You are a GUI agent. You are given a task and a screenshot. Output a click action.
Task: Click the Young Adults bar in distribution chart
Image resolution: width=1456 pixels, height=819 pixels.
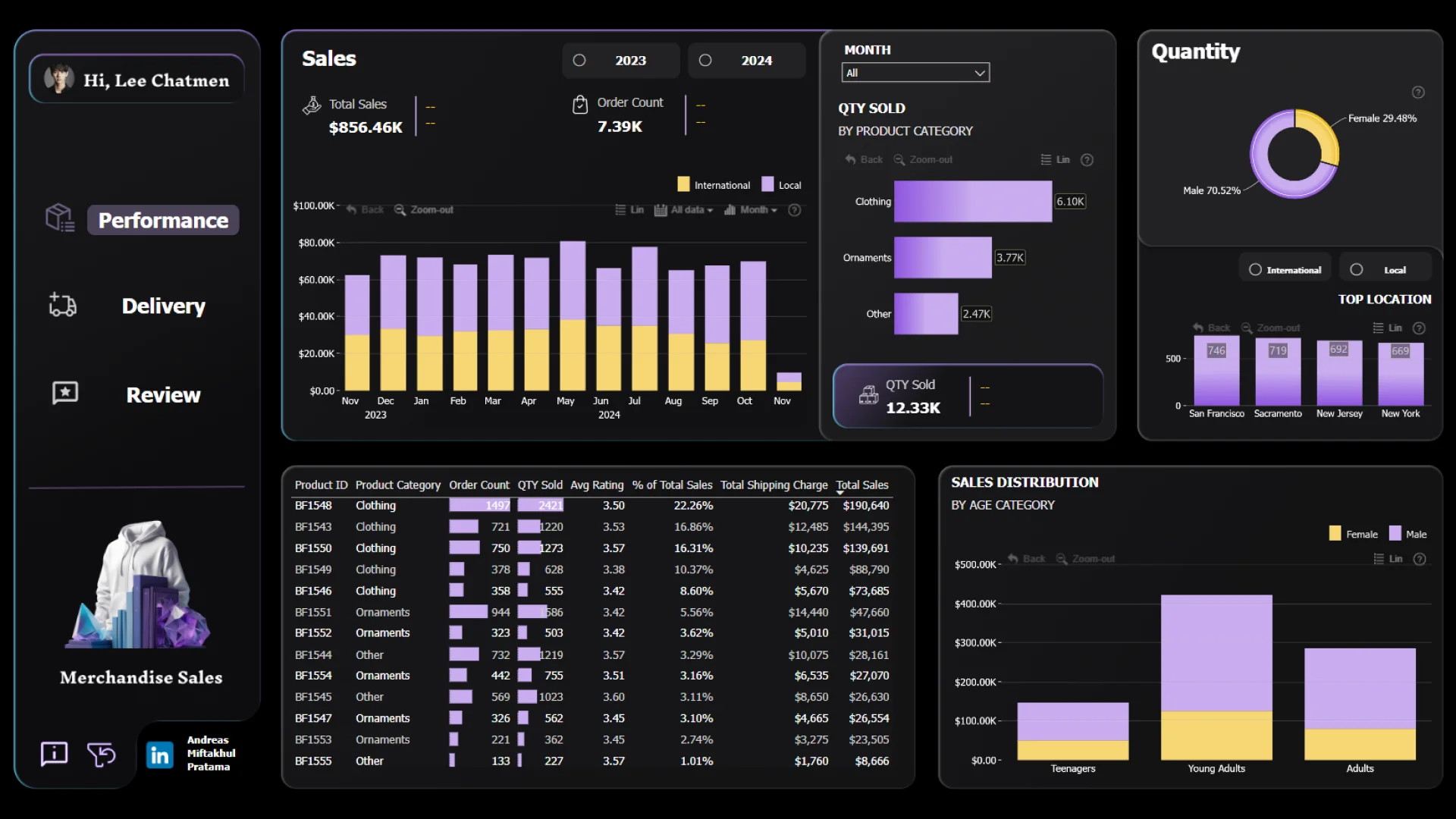[1216, 677]
